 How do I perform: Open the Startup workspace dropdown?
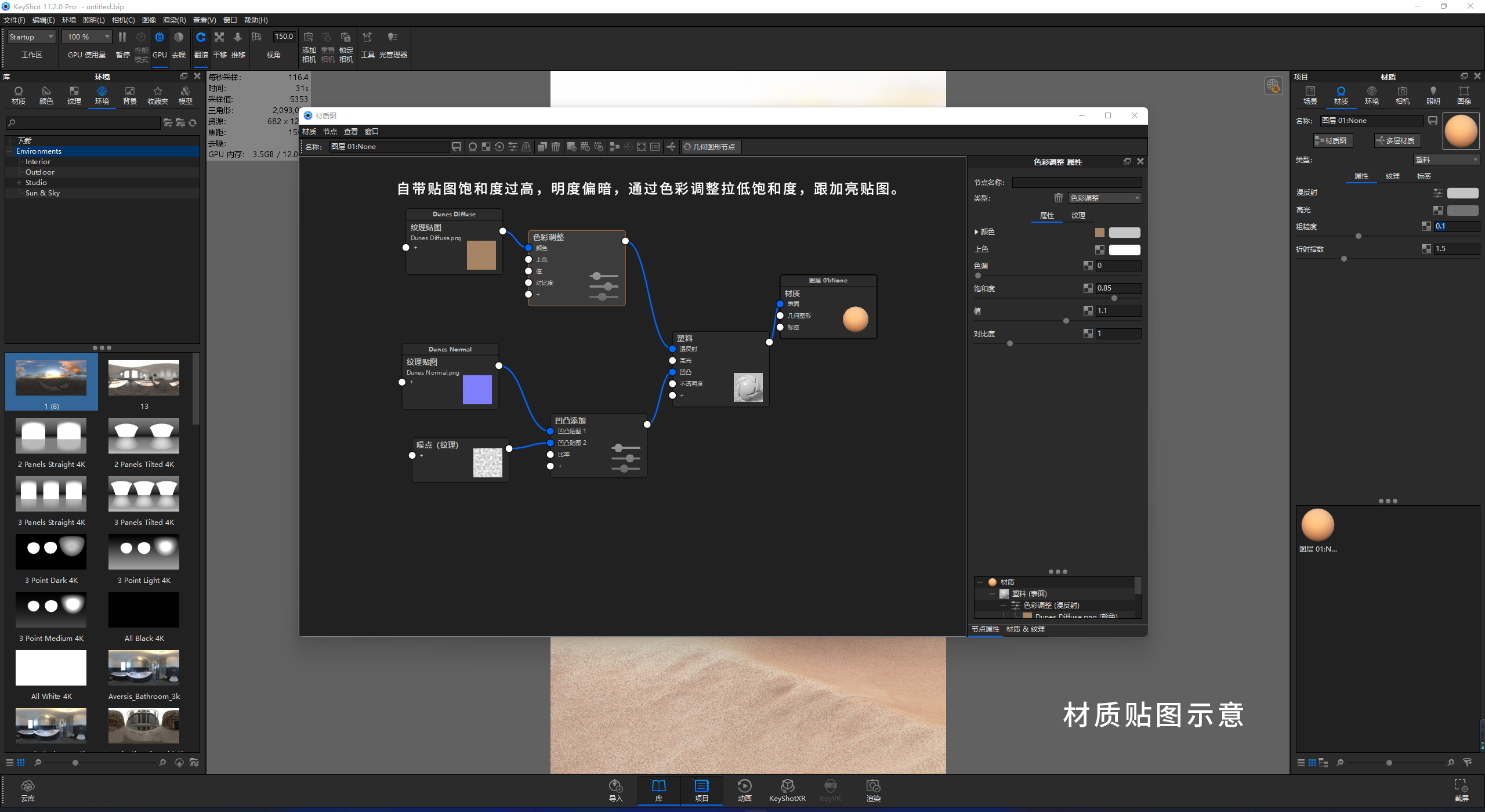click(31, 37)
